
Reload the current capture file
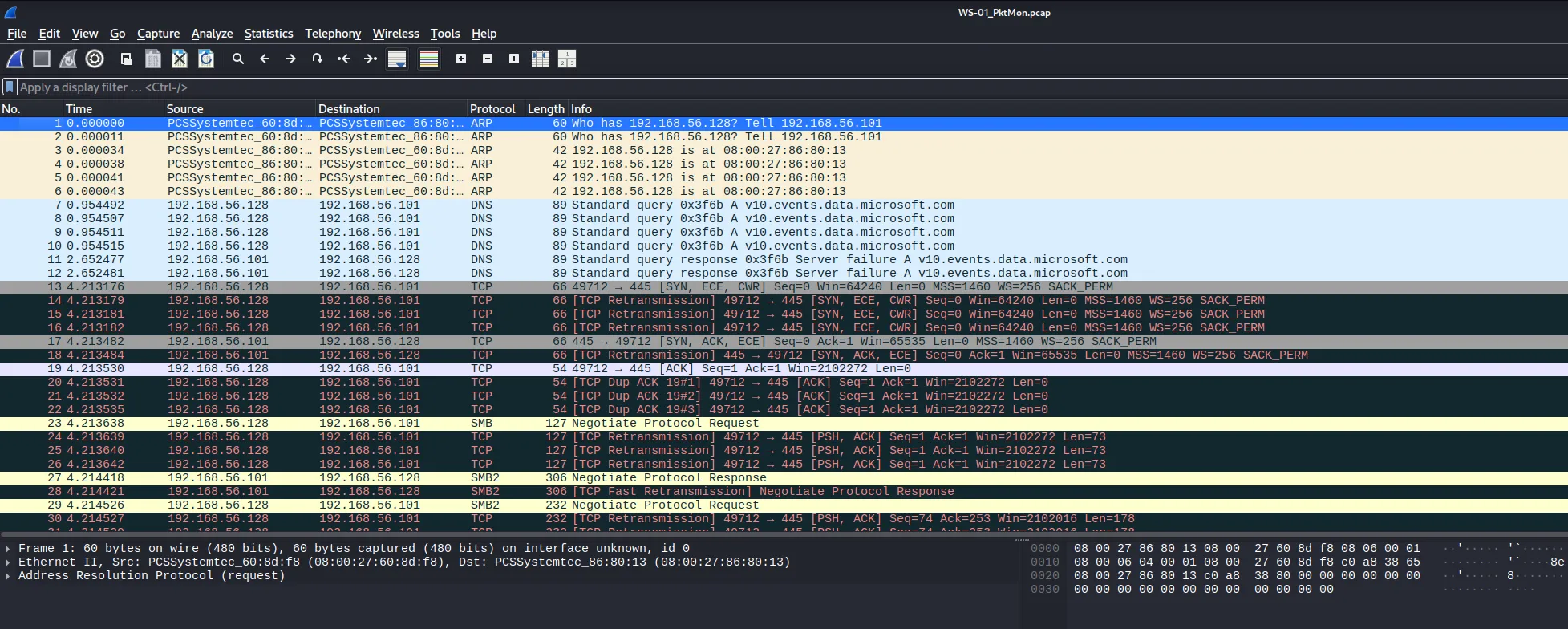[x=206, y=59]
